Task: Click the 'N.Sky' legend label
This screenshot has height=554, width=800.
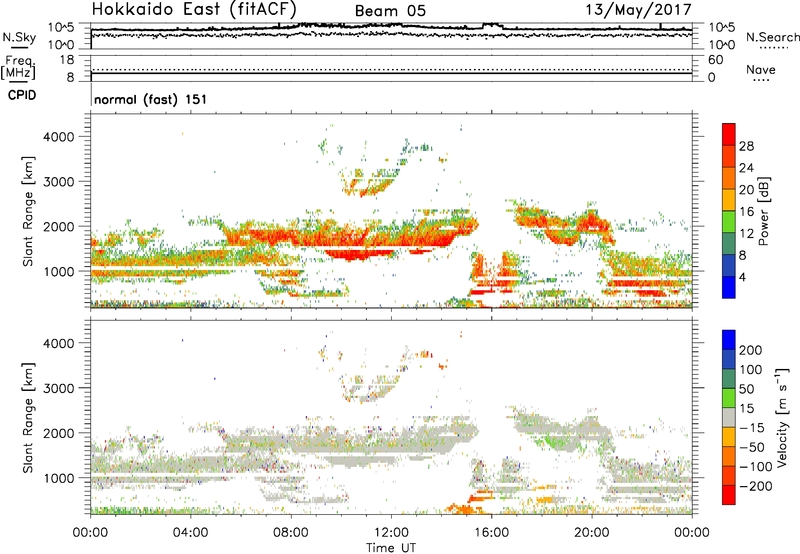Action: point(19,37)
